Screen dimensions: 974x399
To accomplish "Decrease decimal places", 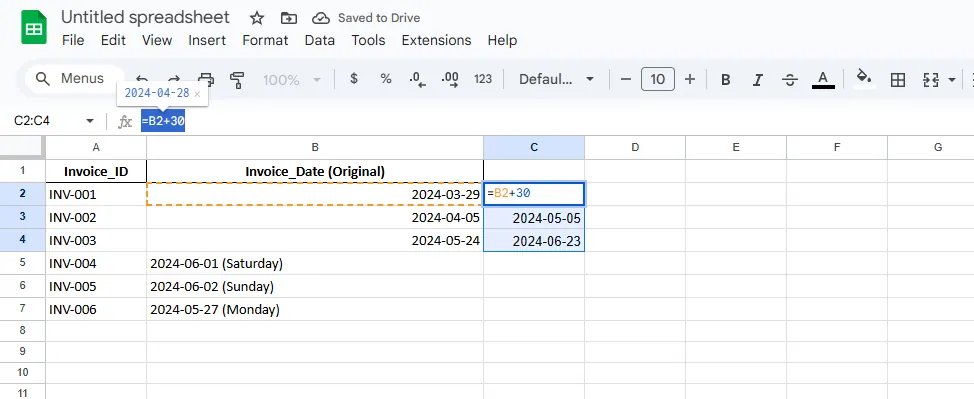I will click(418, 79).
